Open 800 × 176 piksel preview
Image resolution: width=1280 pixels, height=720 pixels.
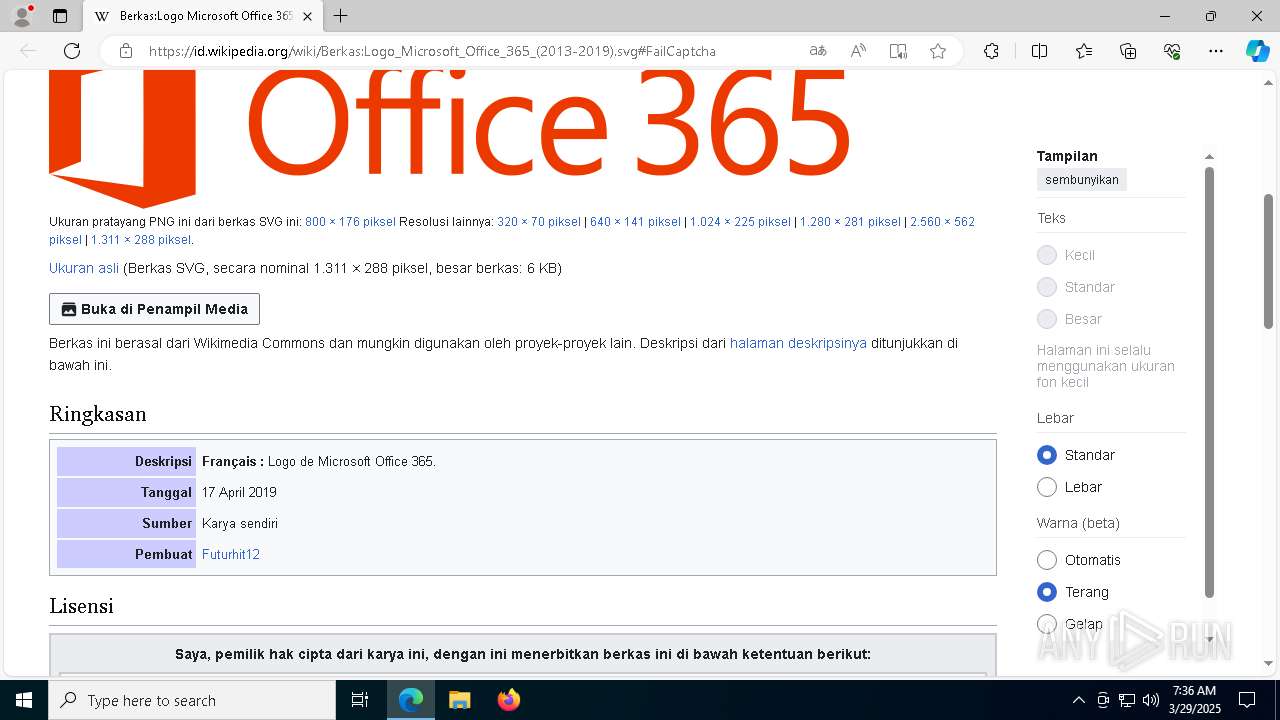click(350, 222)
